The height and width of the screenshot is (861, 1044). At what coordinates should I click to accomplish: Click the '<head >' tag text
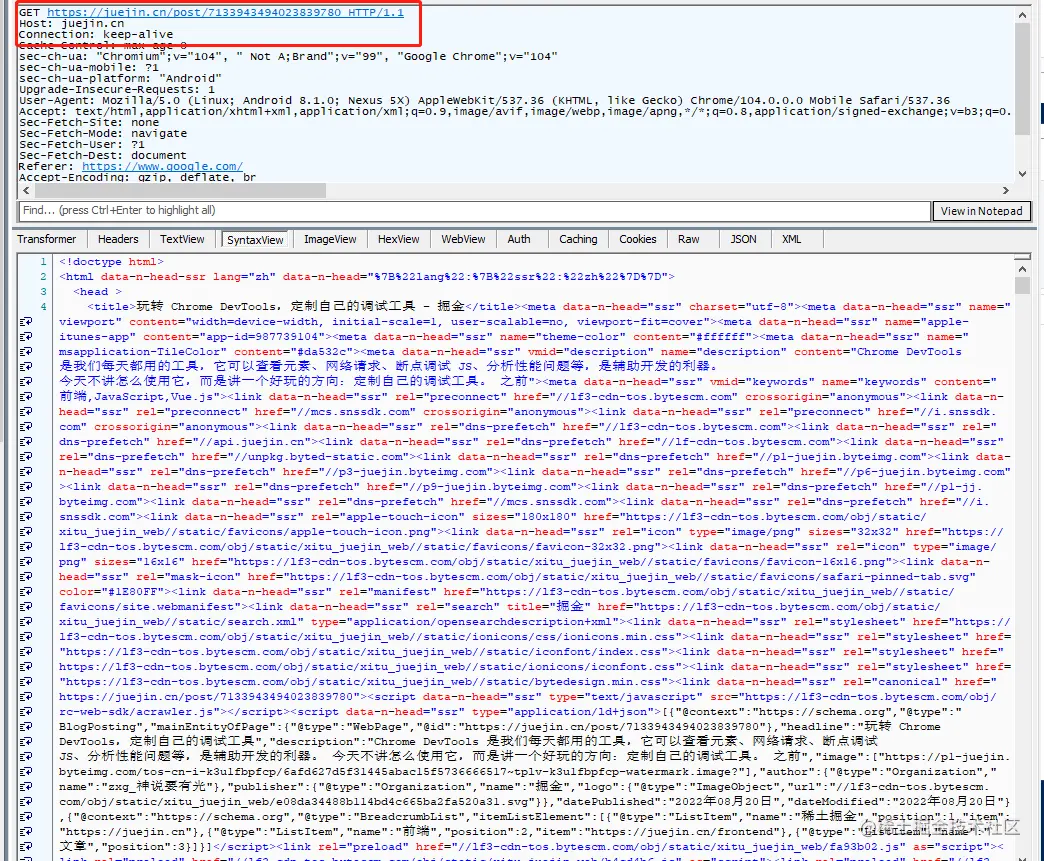click(x=97, y=292)
